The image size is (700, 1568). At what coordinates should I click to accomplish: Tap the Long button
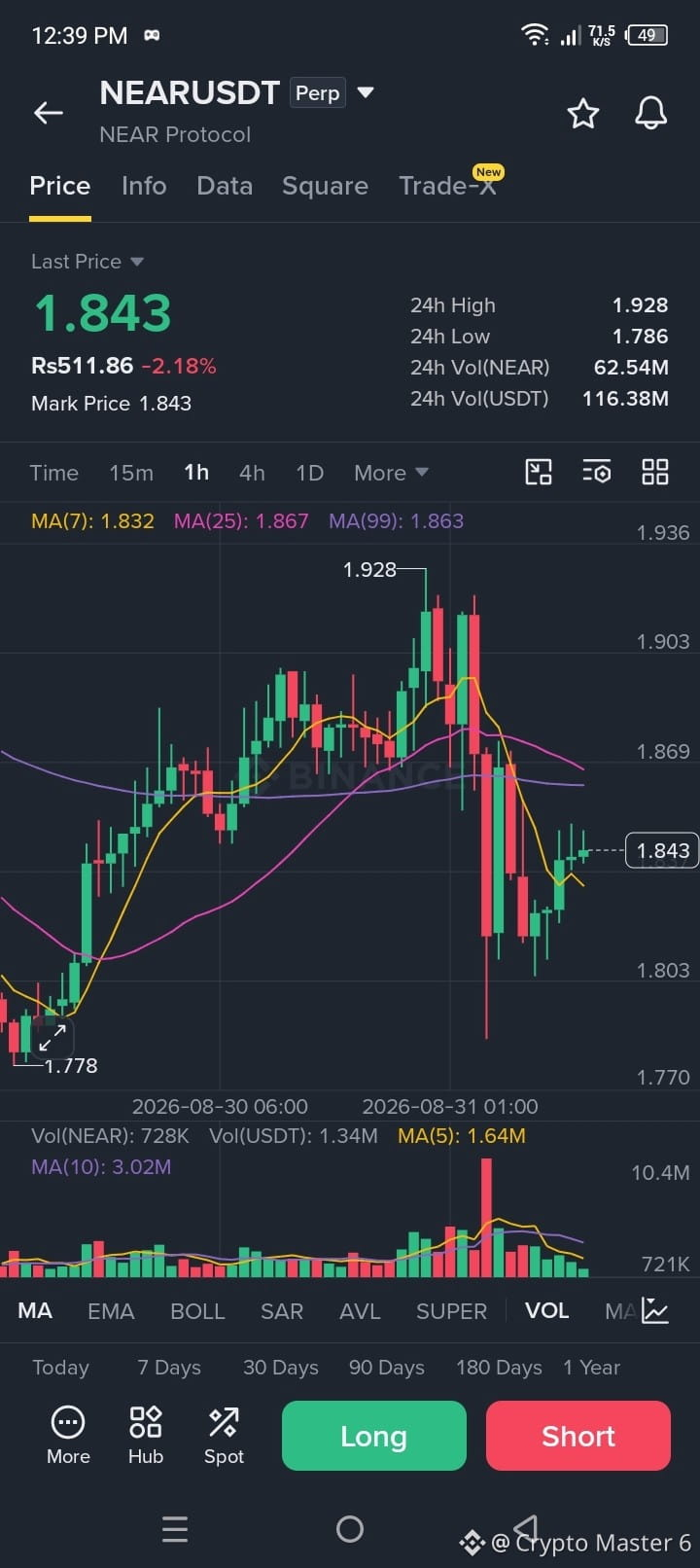(x=374, y=1436)
